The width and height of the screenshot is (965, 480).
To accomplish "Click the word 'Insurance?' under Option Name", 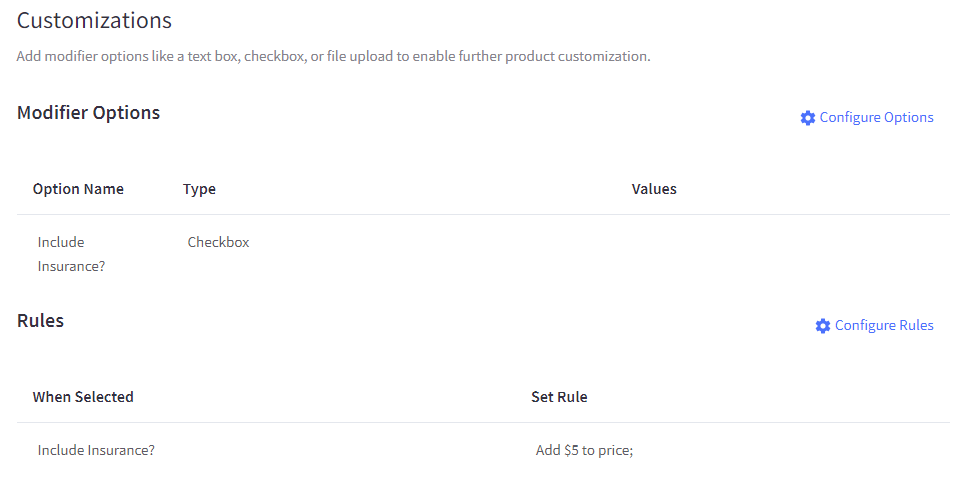I will point(71,267).
